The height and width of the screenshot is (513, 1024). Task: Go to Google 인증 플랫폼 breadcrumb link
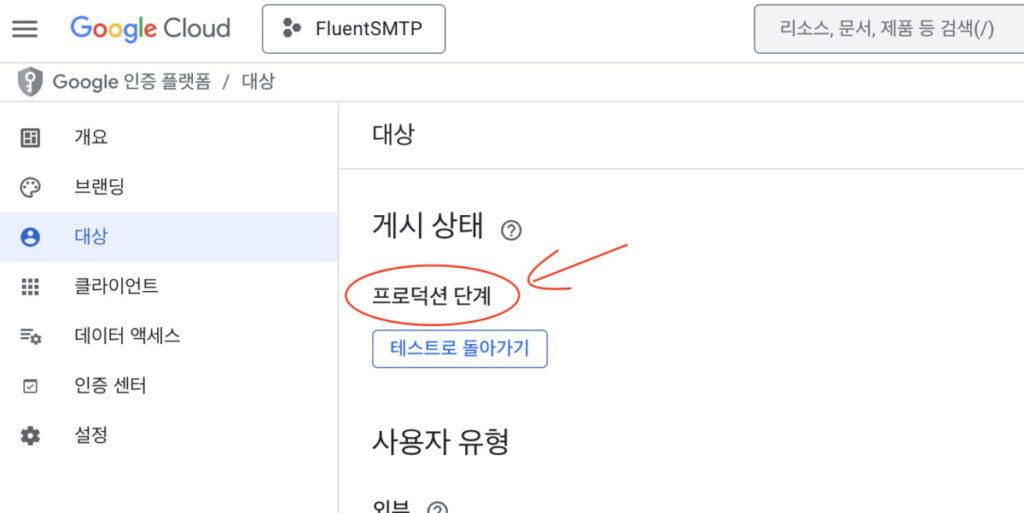point(132,82)
